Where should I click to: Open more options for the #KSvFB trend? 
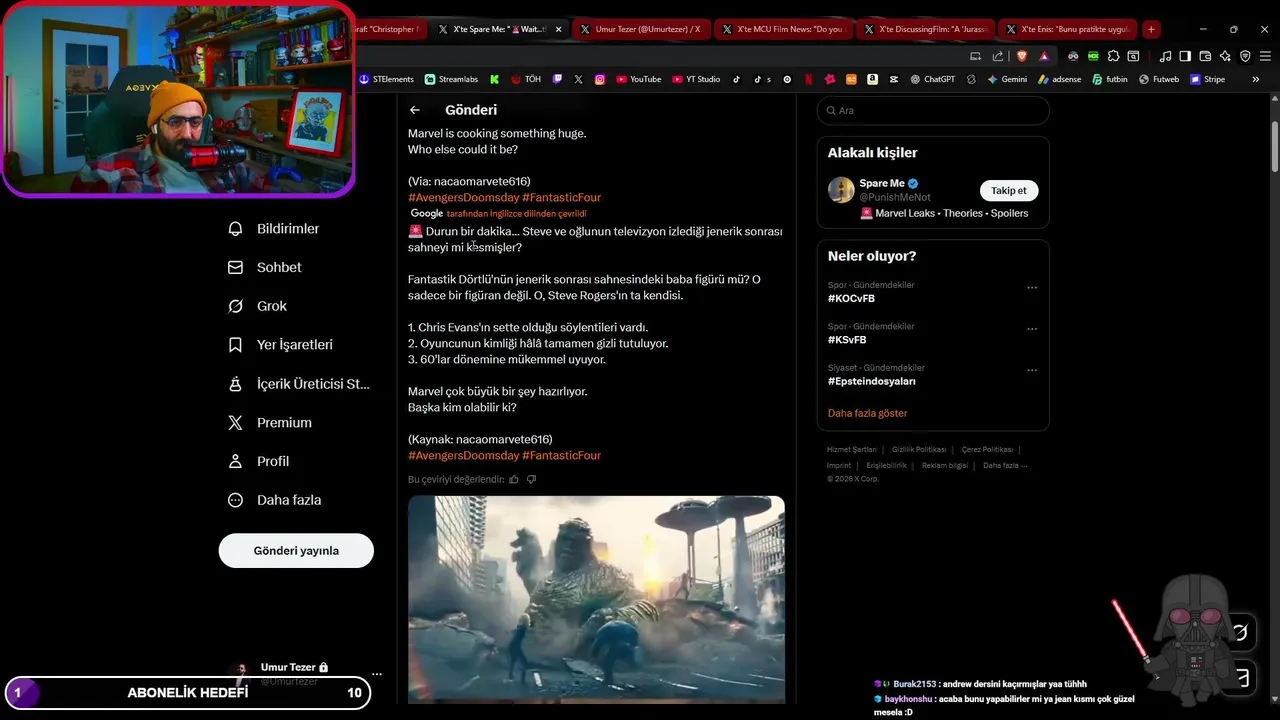pos(1032,329)
